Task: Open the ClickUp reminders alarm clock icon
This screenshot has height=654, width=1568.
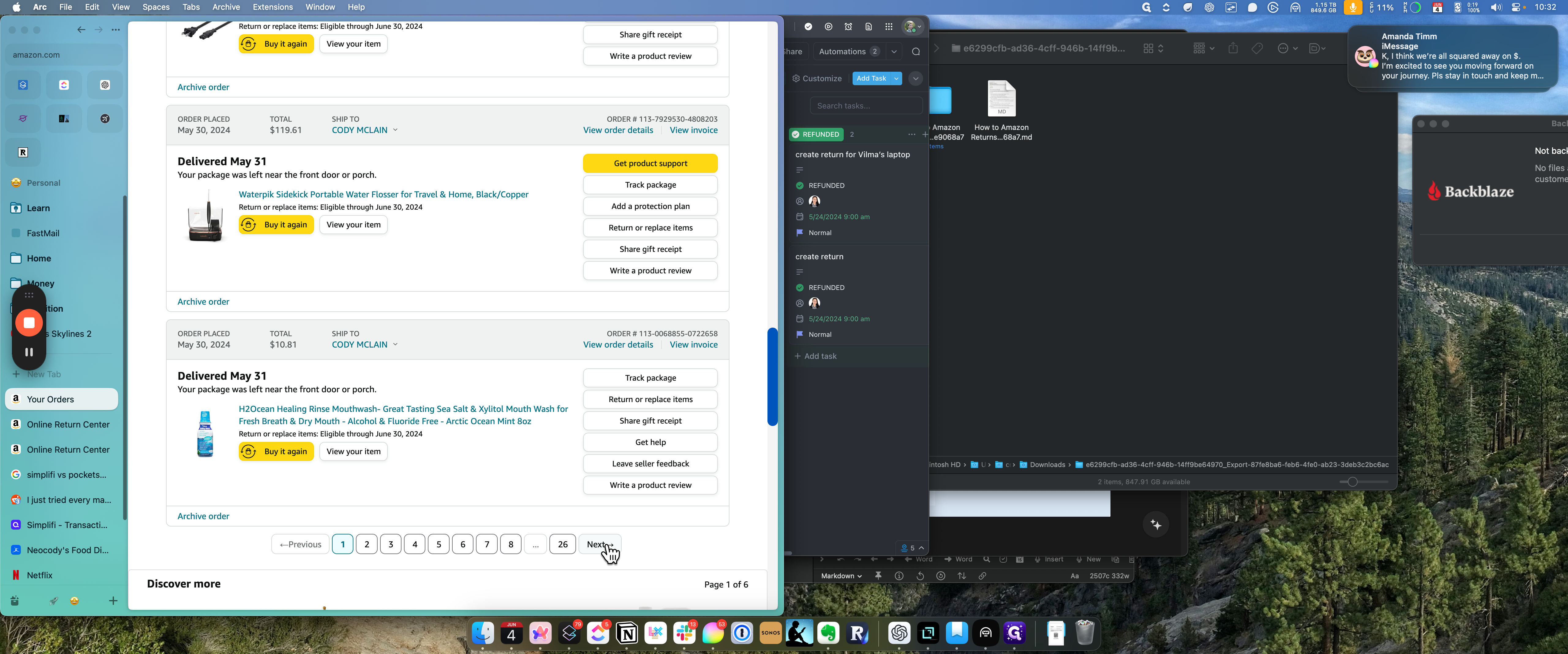Action: 849,26
